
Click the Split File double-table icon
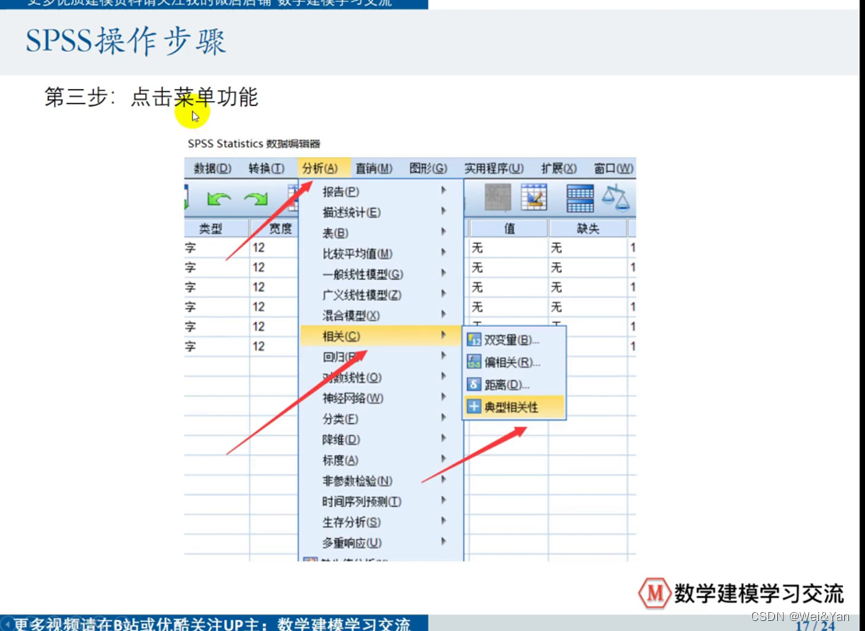click(x=580, y=199)
